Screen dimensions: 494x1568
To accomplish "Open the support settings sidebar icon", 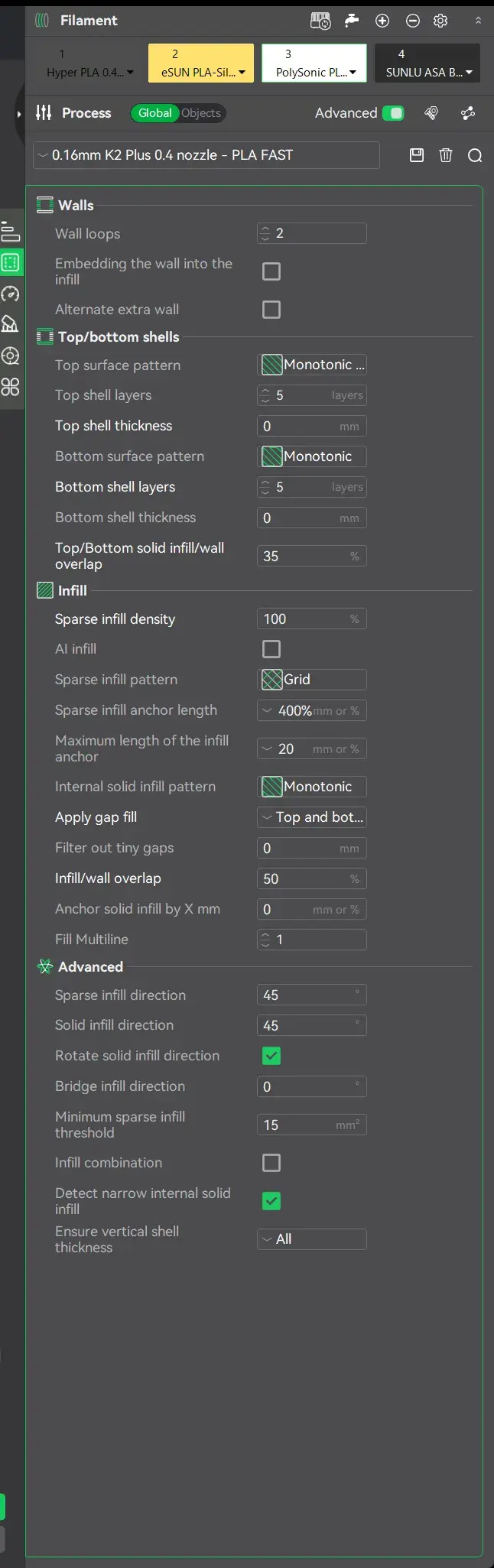I will [x=10, y=324].
